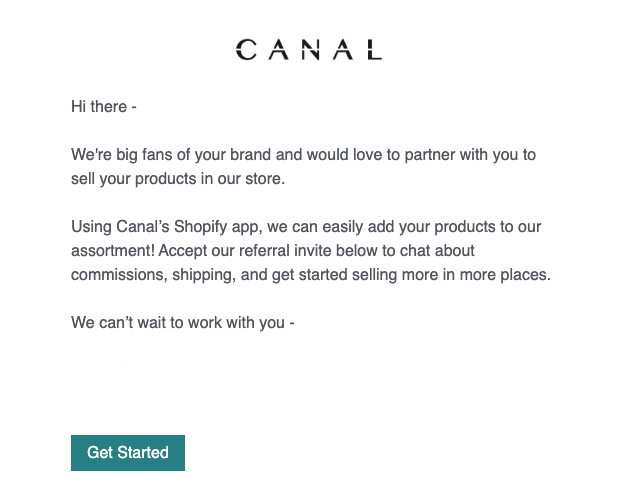Click the CANAL logo at the top
The width and height of the screenshot is (625, 495).
click(x=309, y=50)
